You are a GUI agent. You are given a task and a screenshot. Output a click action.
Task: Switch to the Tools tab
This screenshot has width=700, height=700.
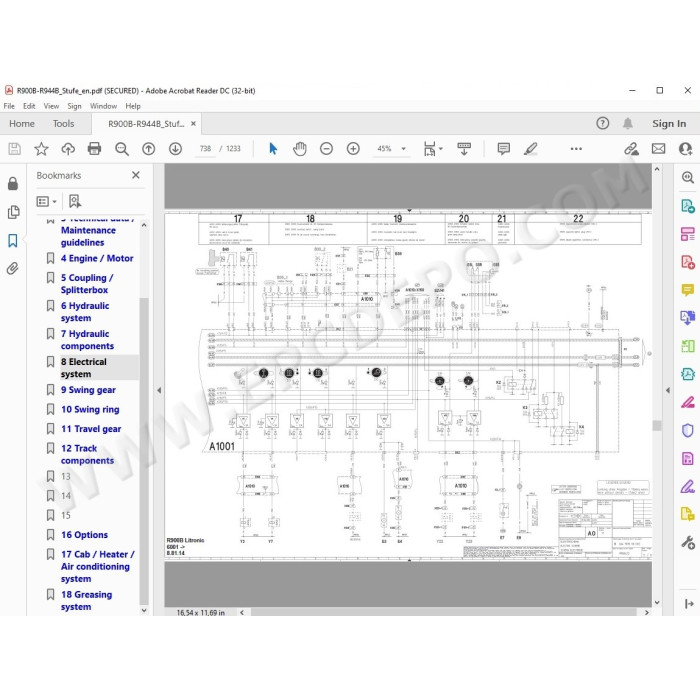[x=63, y=124]
